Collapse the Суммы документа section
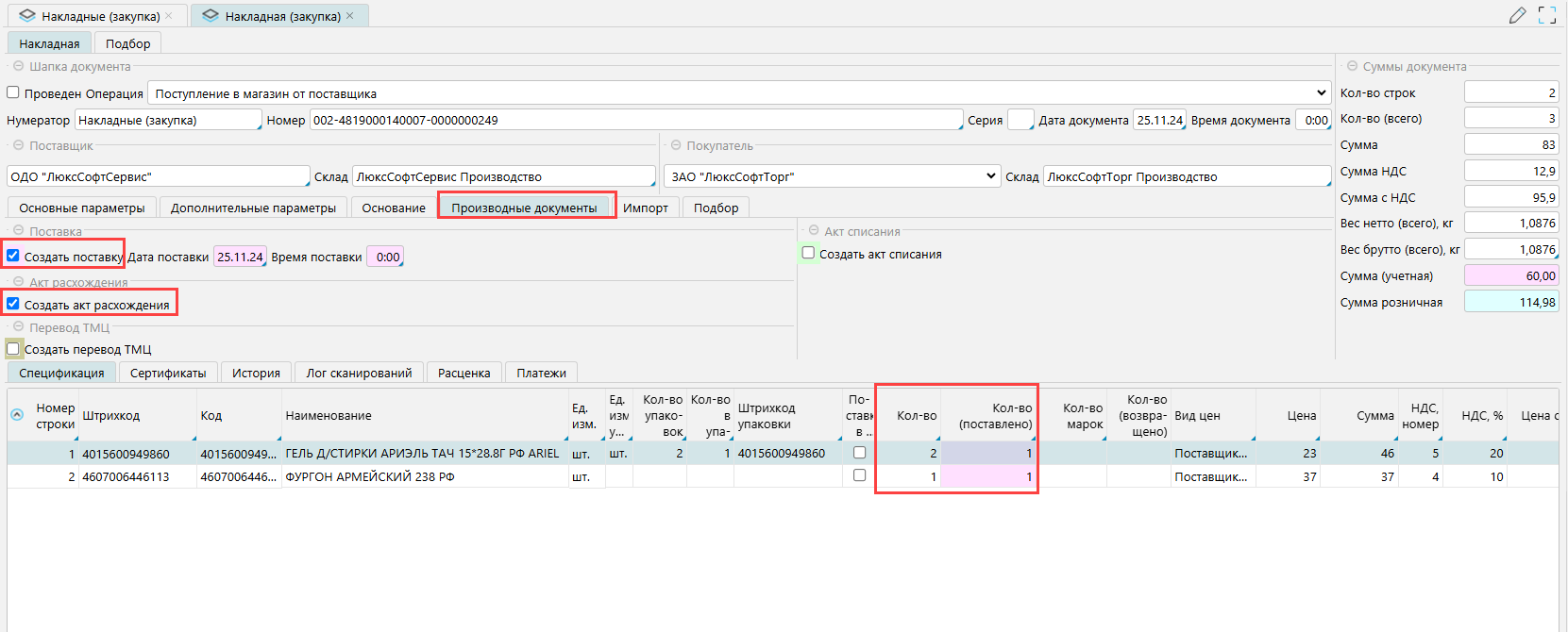This screenshot has width=1568, height=632. pos(1352,67)
